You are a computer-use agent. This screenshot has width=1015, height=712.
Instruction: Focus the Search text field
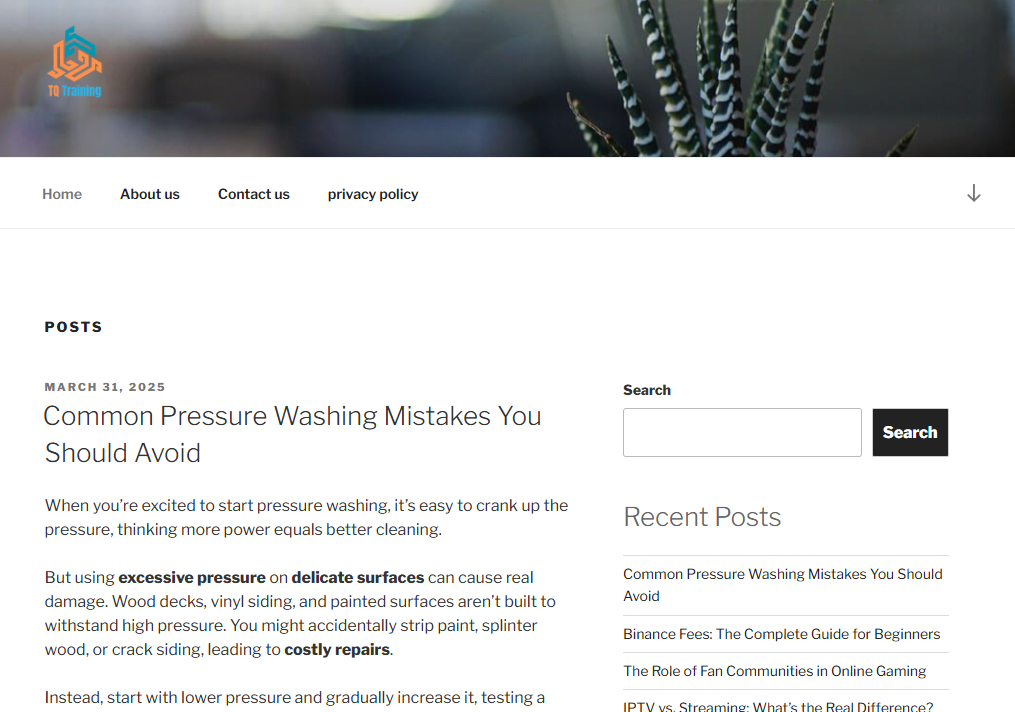742,432
